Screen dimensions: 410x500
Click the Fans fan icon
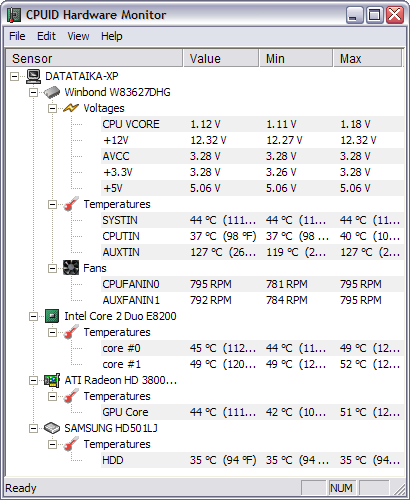coord(71,268)
